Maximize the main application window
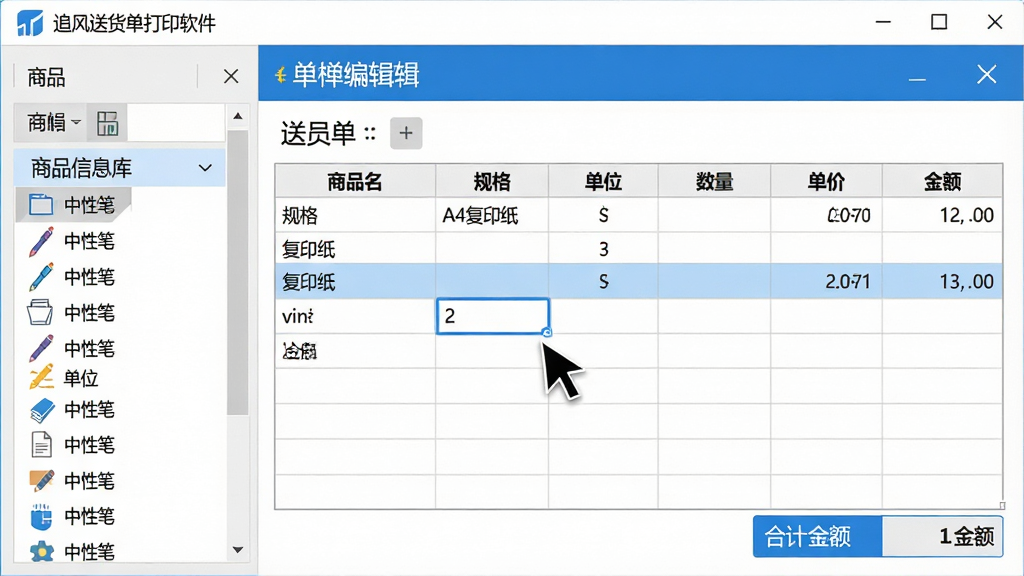Image resolution: width=1024 pixels, height=576 pixels. 938,22
